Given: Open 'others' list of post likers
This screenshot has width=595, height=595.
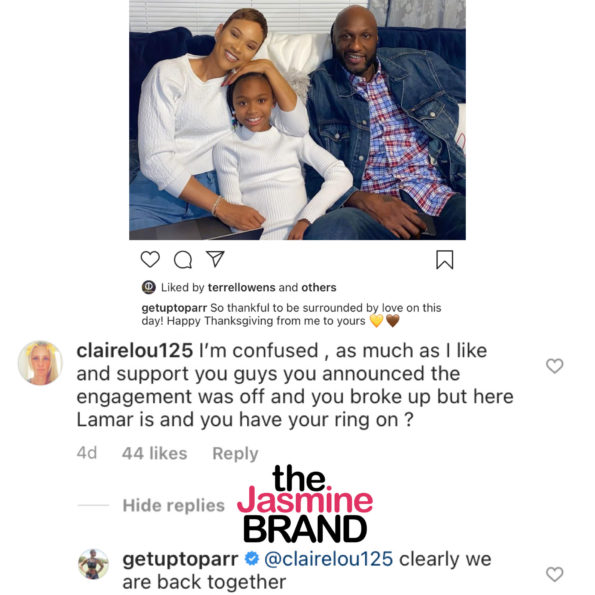Looking at the screenshot, I should pos(319,288).
